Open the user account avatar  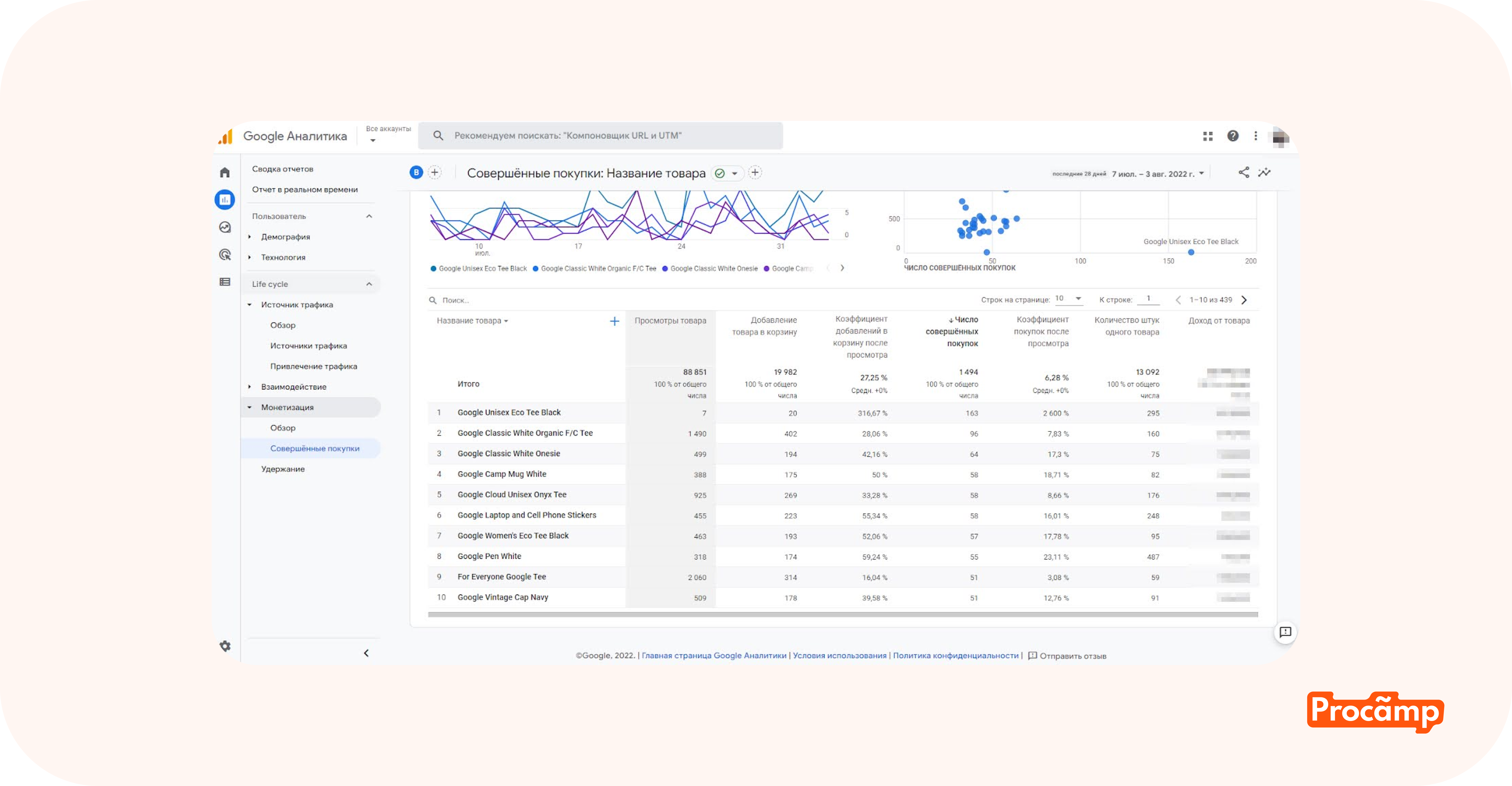(x=1280, y=137)
